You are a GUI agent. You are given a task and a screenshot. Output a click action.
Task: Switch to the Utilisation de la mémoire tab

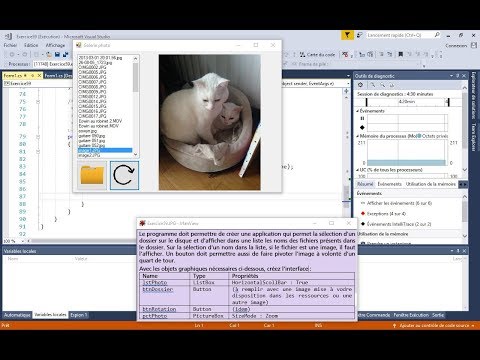(x=430, y=184)
